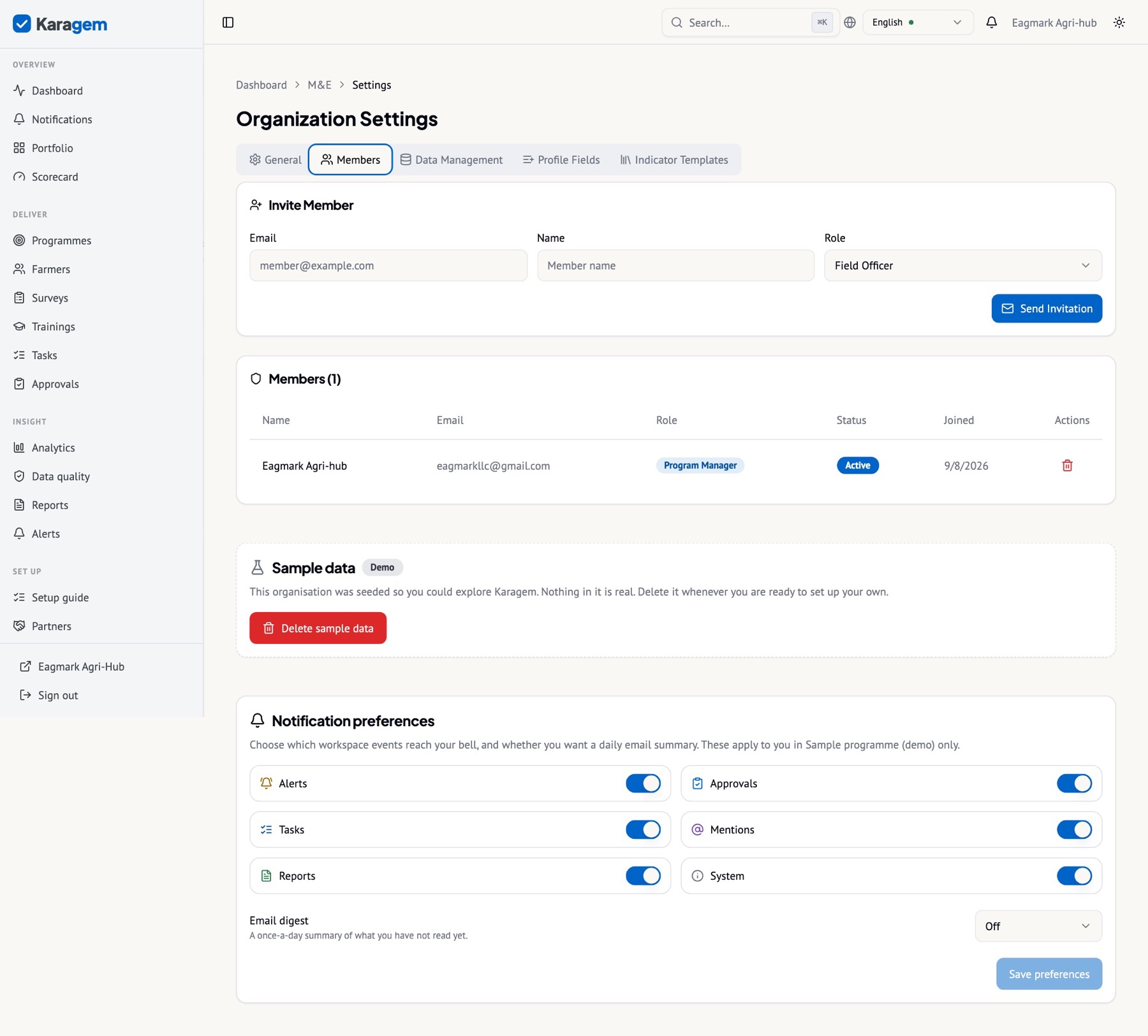Click Save preferences button

[x=1049, y=974]
